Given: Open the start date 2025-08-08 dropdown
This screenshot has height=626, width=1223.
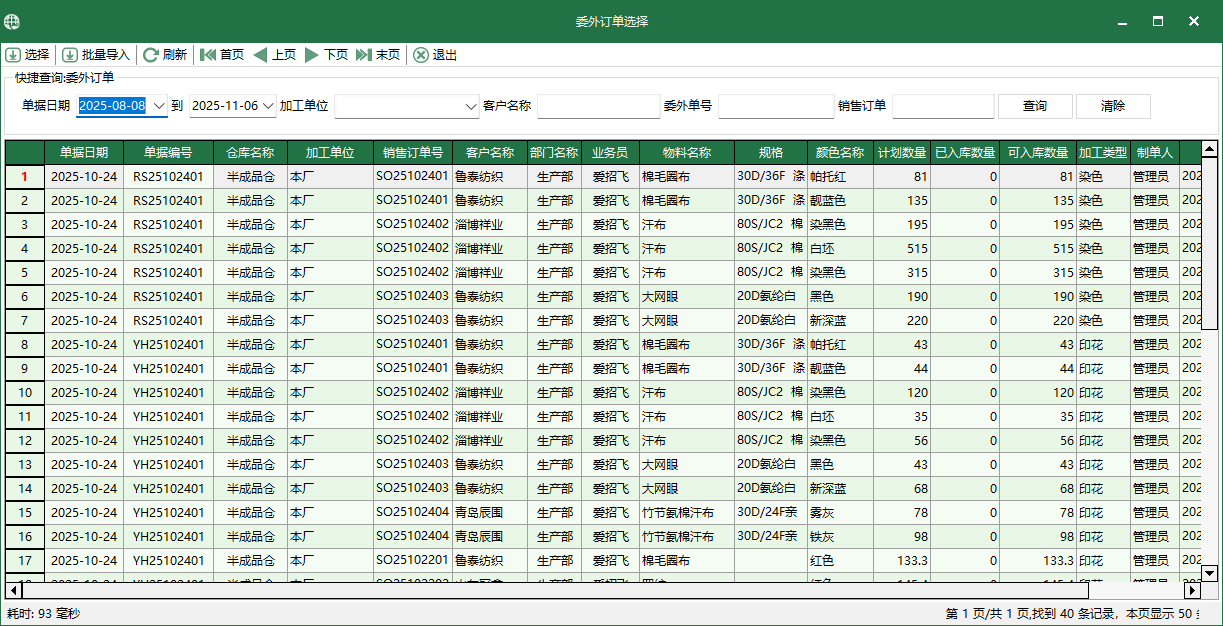Looking at the screenshot, I should click(160, 104).
